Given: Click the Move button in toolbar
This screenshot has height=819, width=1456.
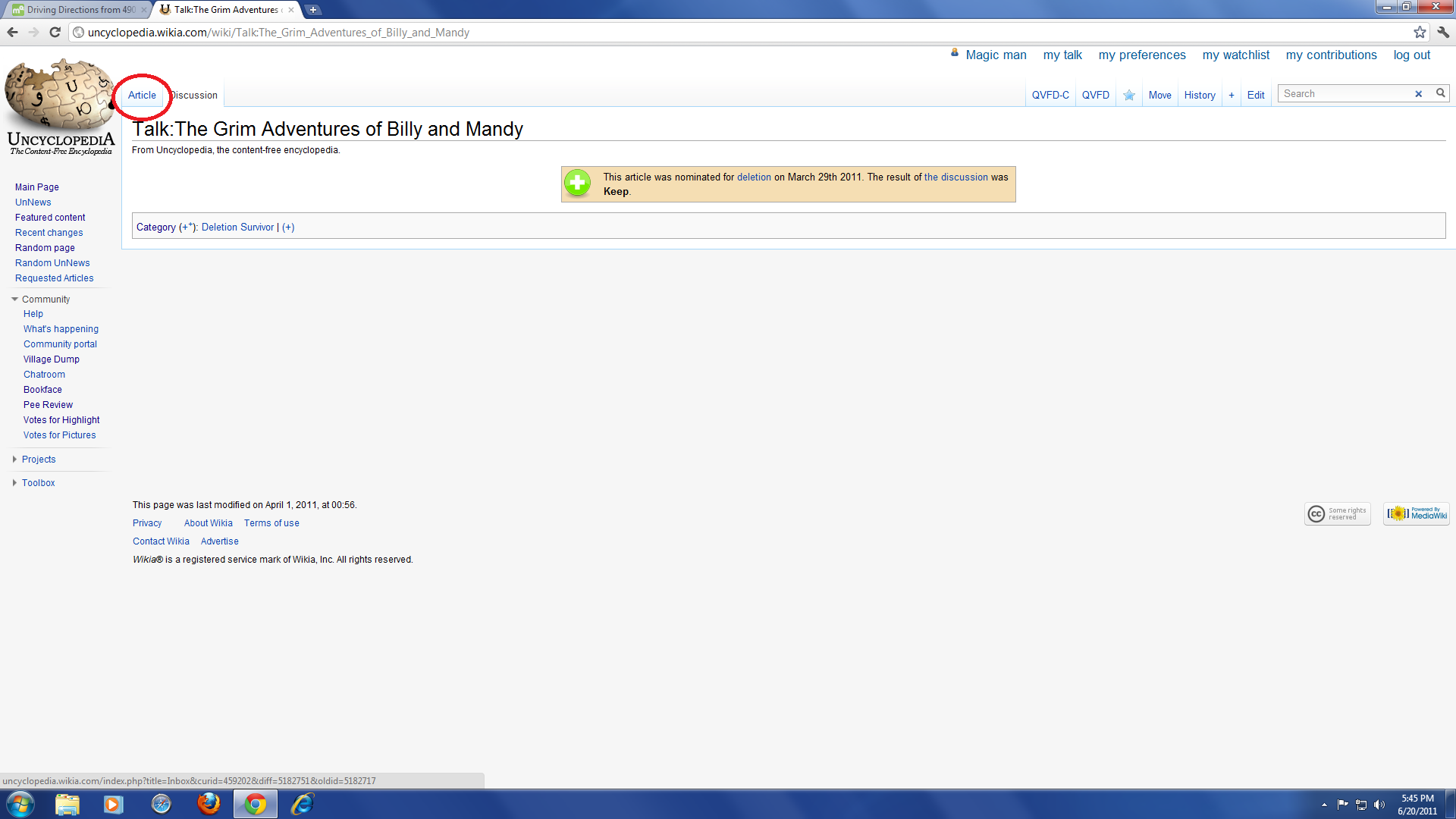Looking at the screenshot, I should [1159, 94].
